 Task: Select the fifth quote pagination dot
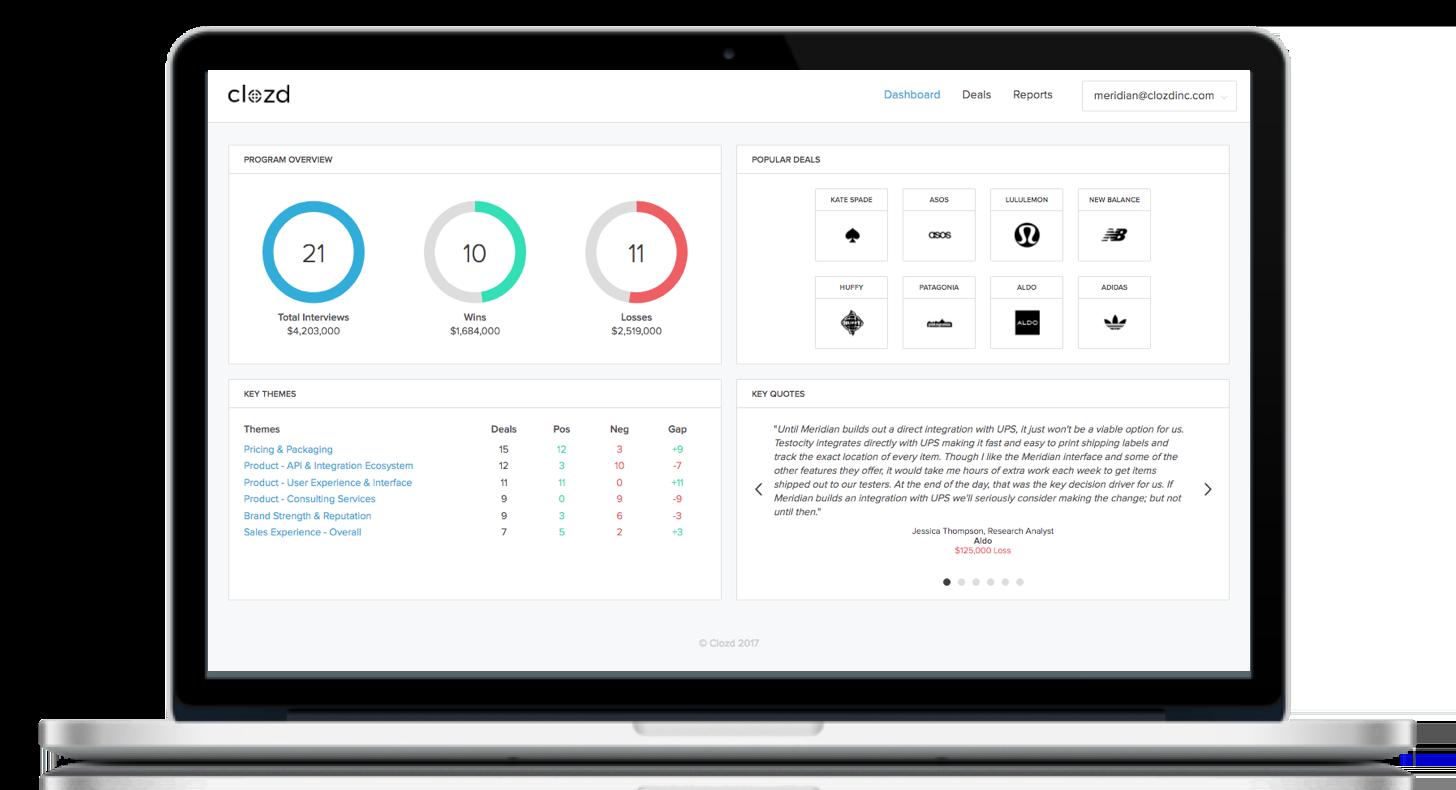[x=1005, y=582]
